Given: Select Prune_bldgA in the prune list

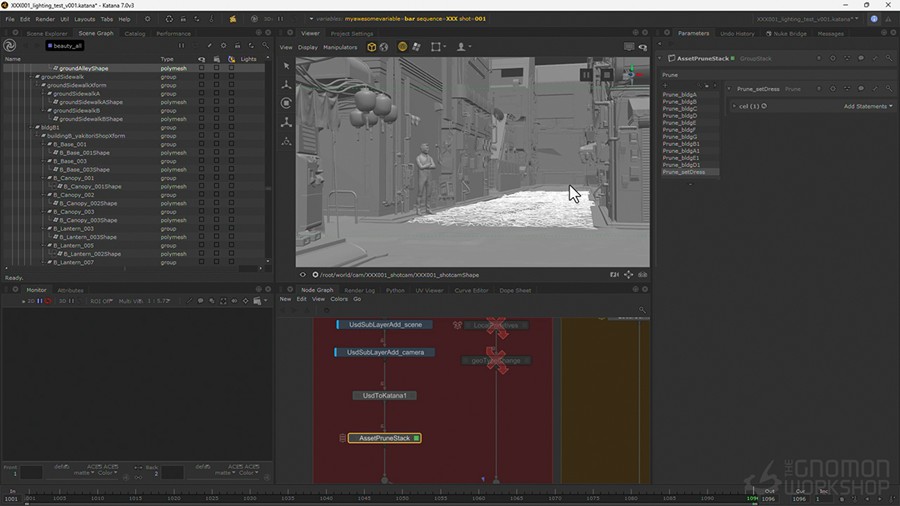Looking at the screenshot, I should [680, 95].
